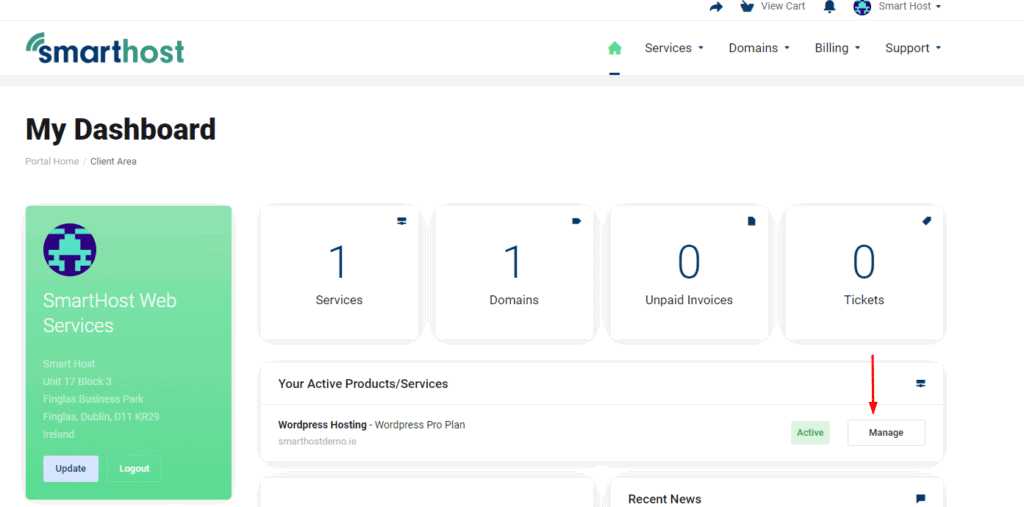Click the Logout button
This screenshot has height=507, width=1024.
[134, 468]
